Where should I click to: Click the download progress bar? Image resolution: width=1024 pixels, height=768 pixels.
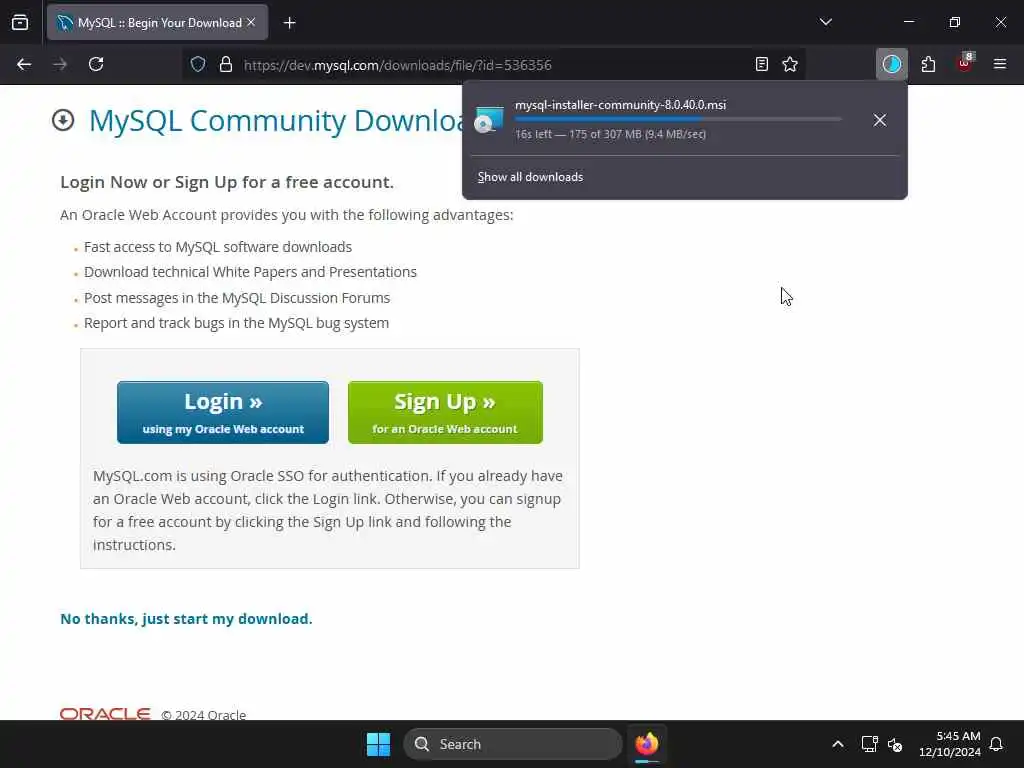[x=678, y=120]
